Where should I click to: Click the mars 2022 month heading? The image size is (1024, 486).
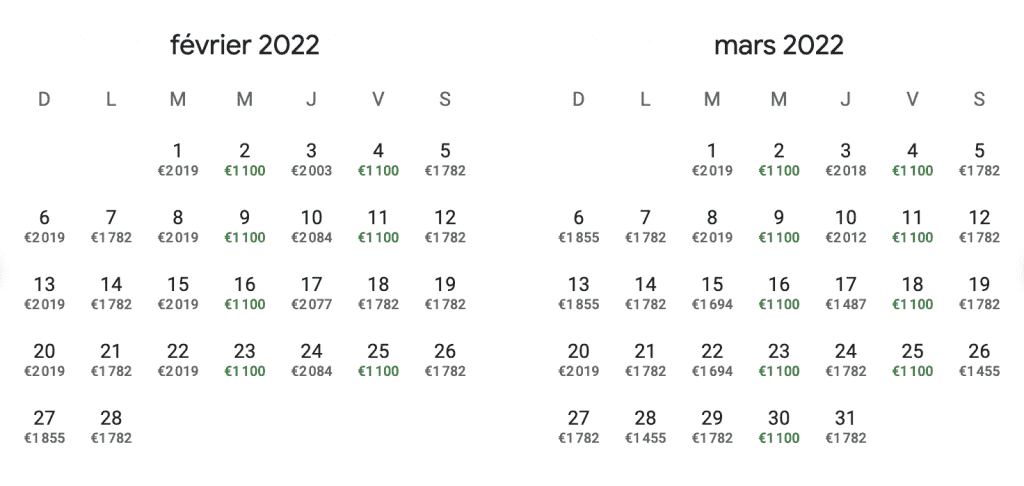coord(779,45)
